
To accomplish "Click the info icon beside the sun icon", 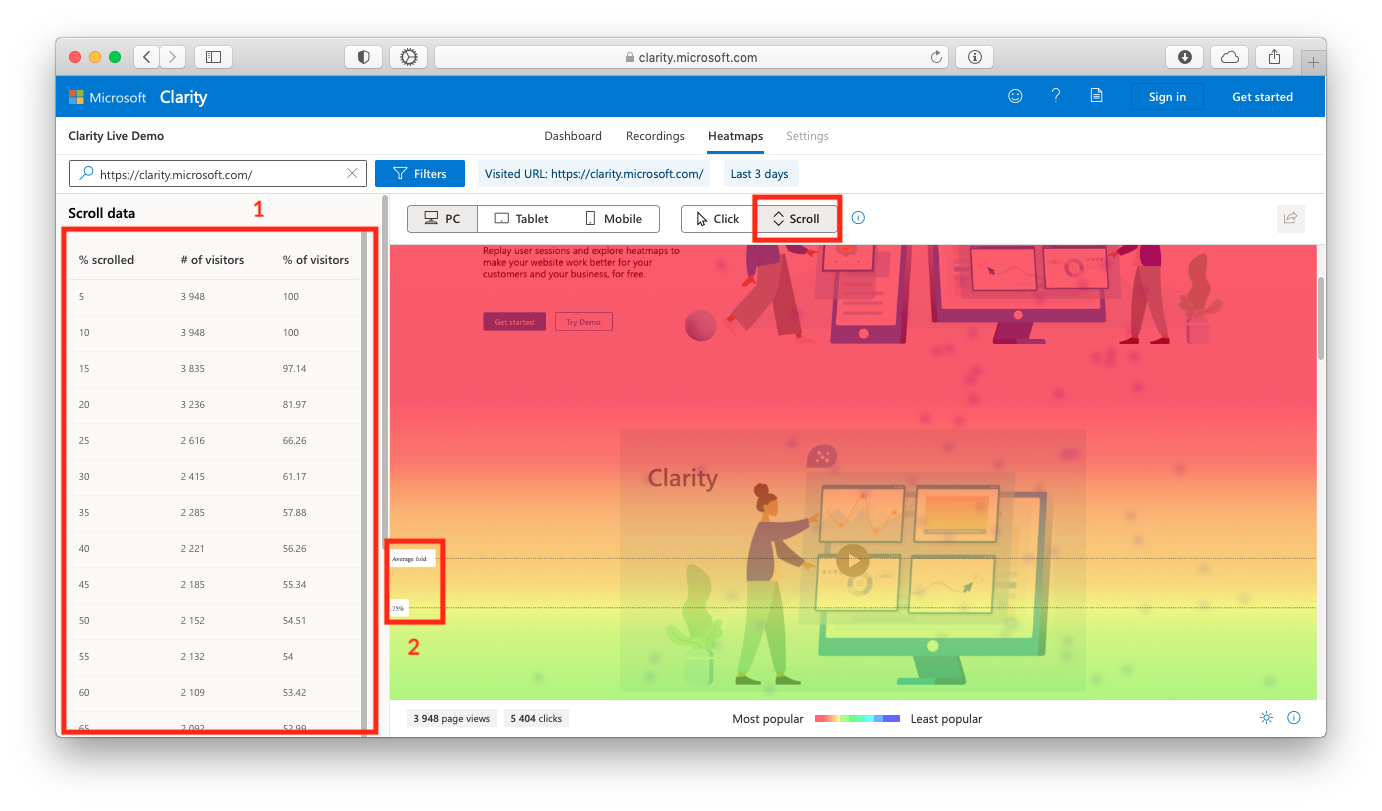I will coord(1293,718).
